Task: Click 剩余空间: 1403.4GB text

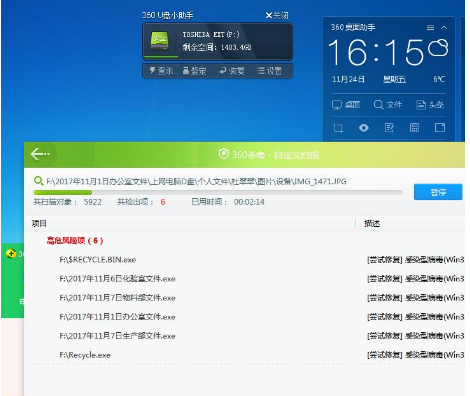Action: point(217,47)
